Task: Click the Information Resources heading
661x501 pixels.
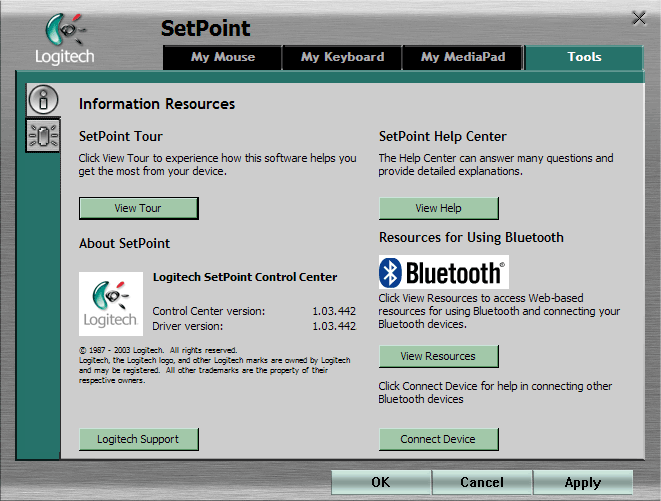Action: [157, 104]
